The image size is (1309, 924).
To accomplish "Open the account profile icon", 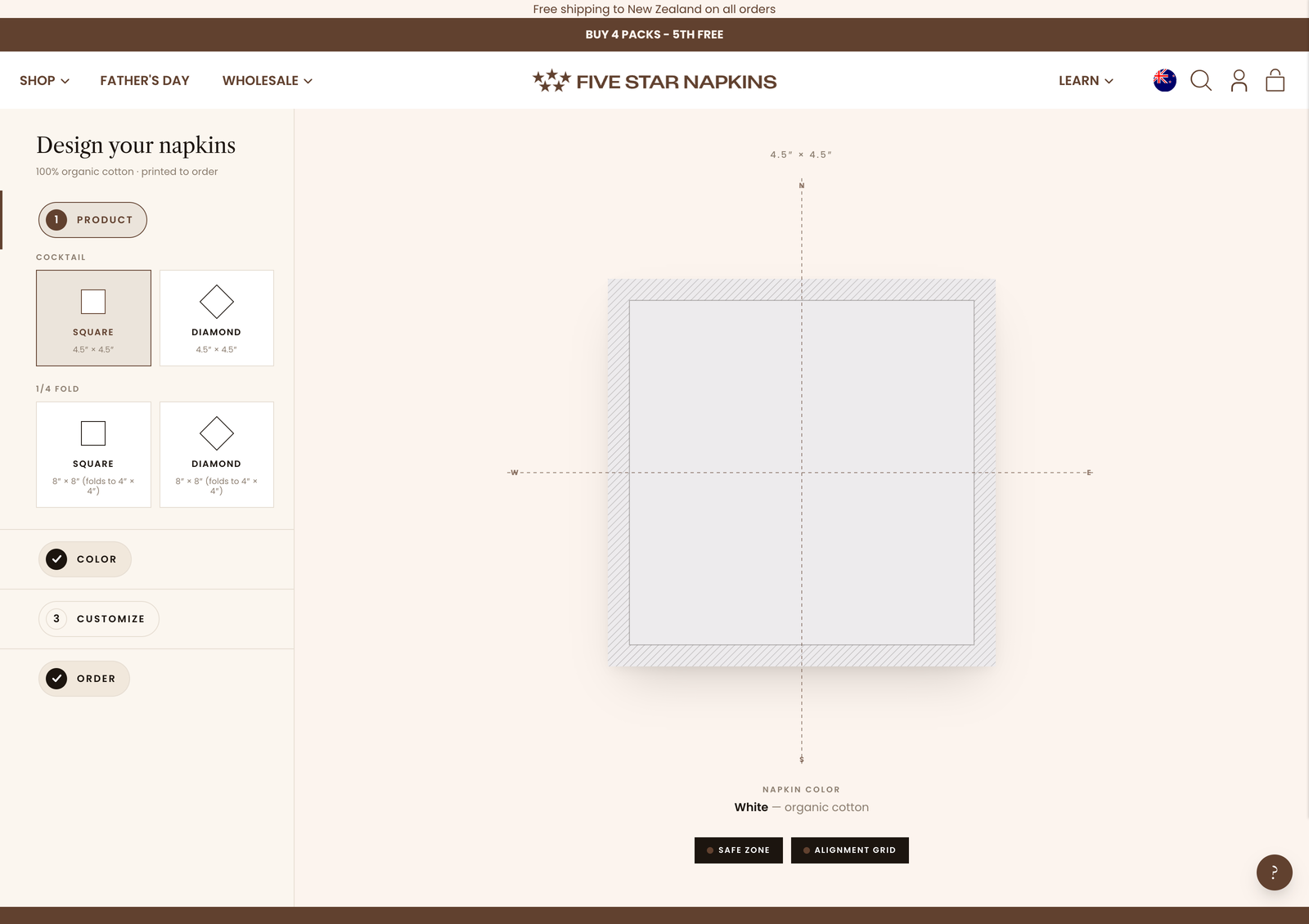I will pos(1239,80).
